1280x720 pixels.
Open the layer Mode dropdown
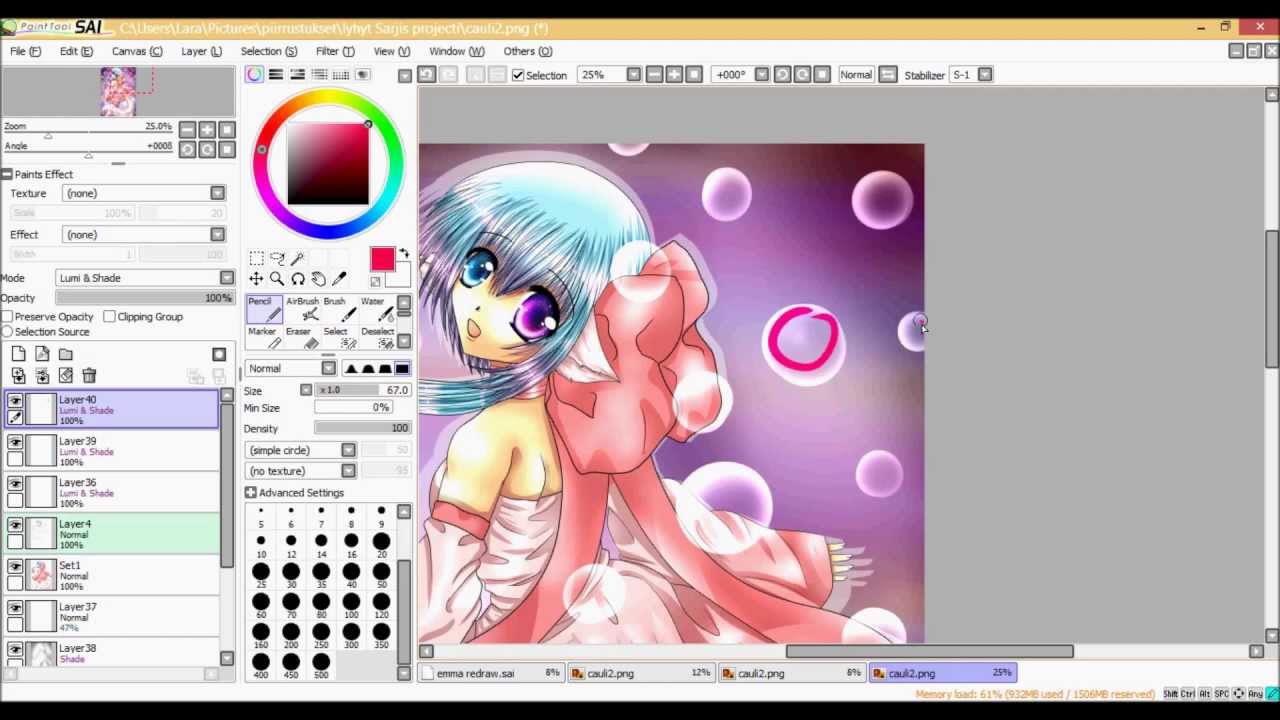145,278
